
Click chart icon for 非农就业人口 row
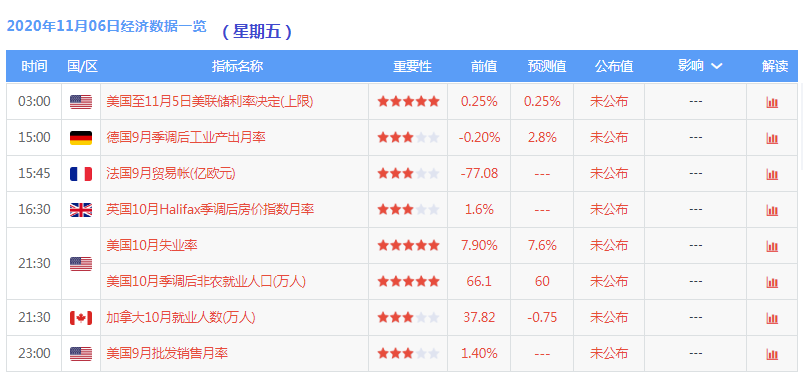pos(772,282)
